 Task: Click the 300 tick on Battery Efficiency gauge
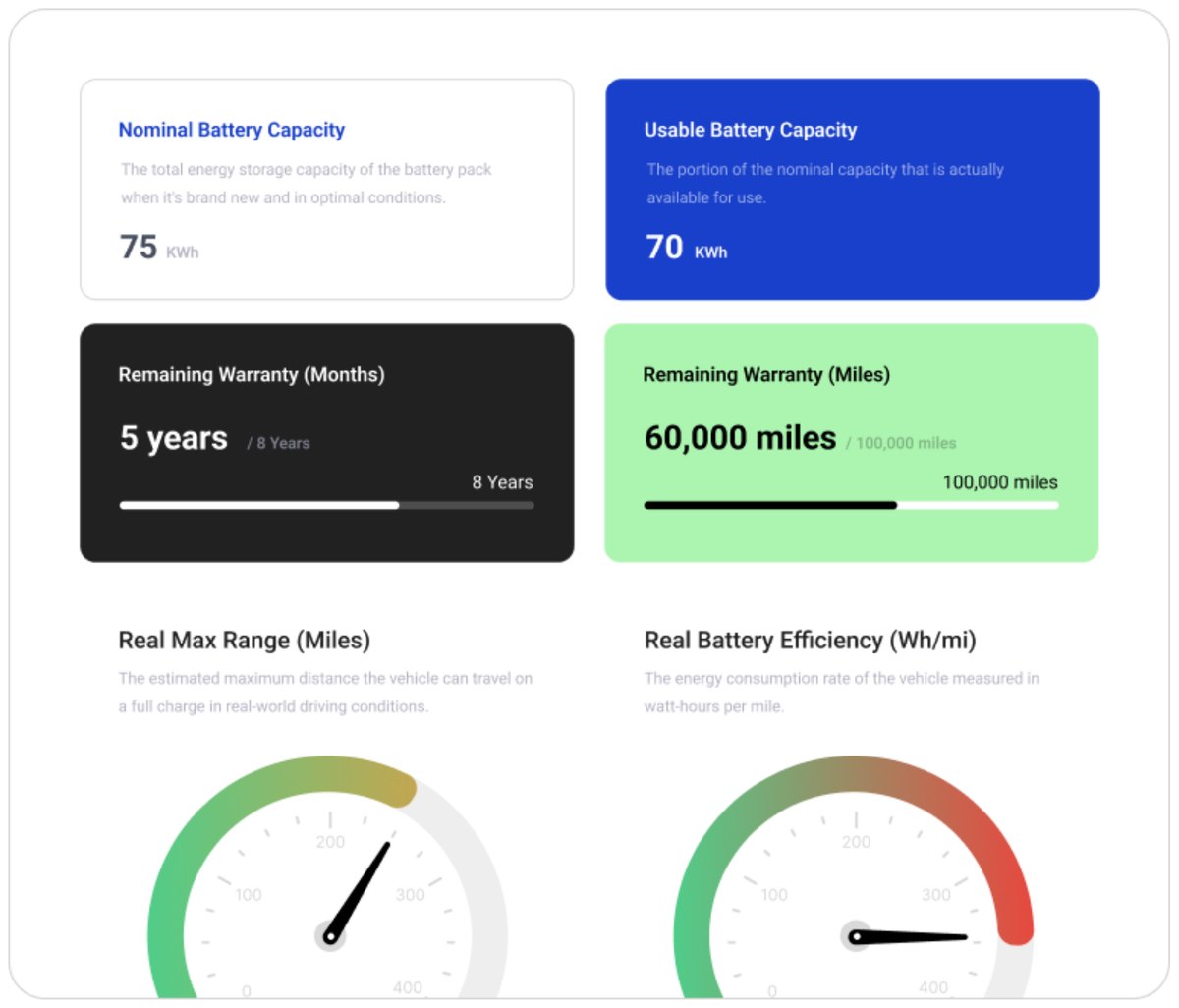tap(936, 895)
